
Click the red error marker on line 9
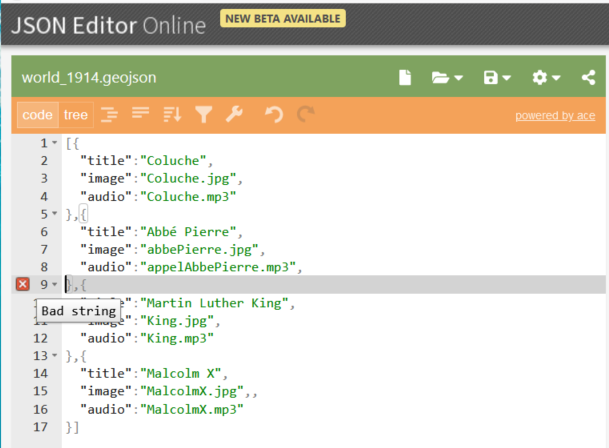click(23, 284)
